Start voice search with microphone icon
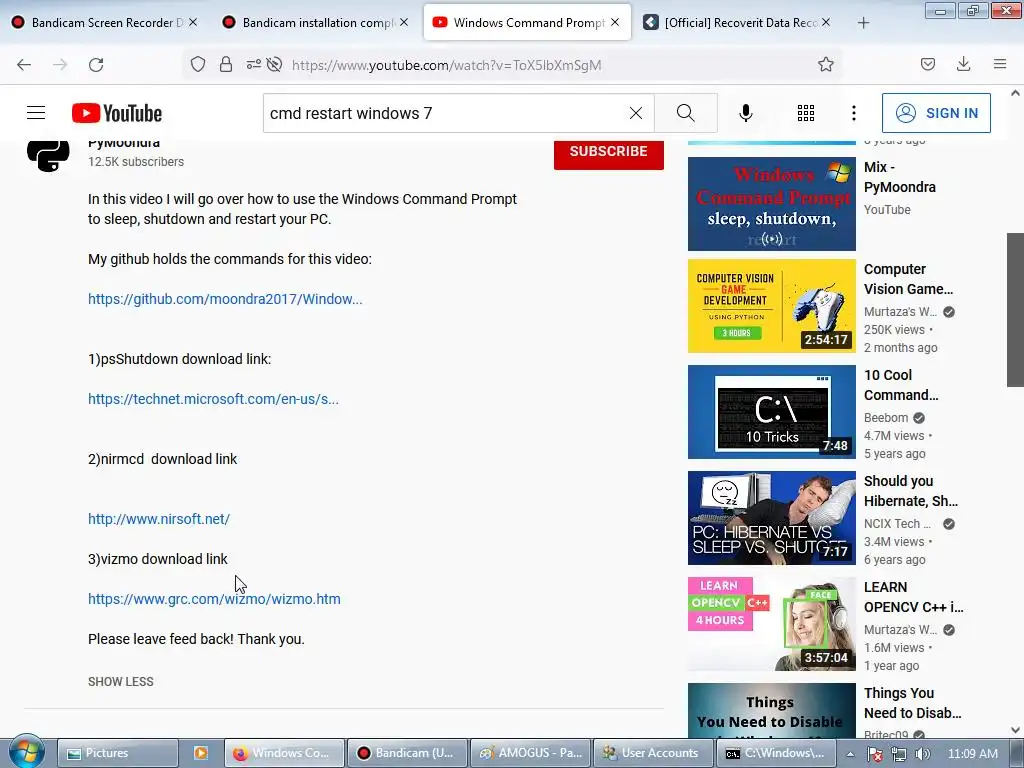The width and height of the screenshot is (1024, 768). coord(746,113)
